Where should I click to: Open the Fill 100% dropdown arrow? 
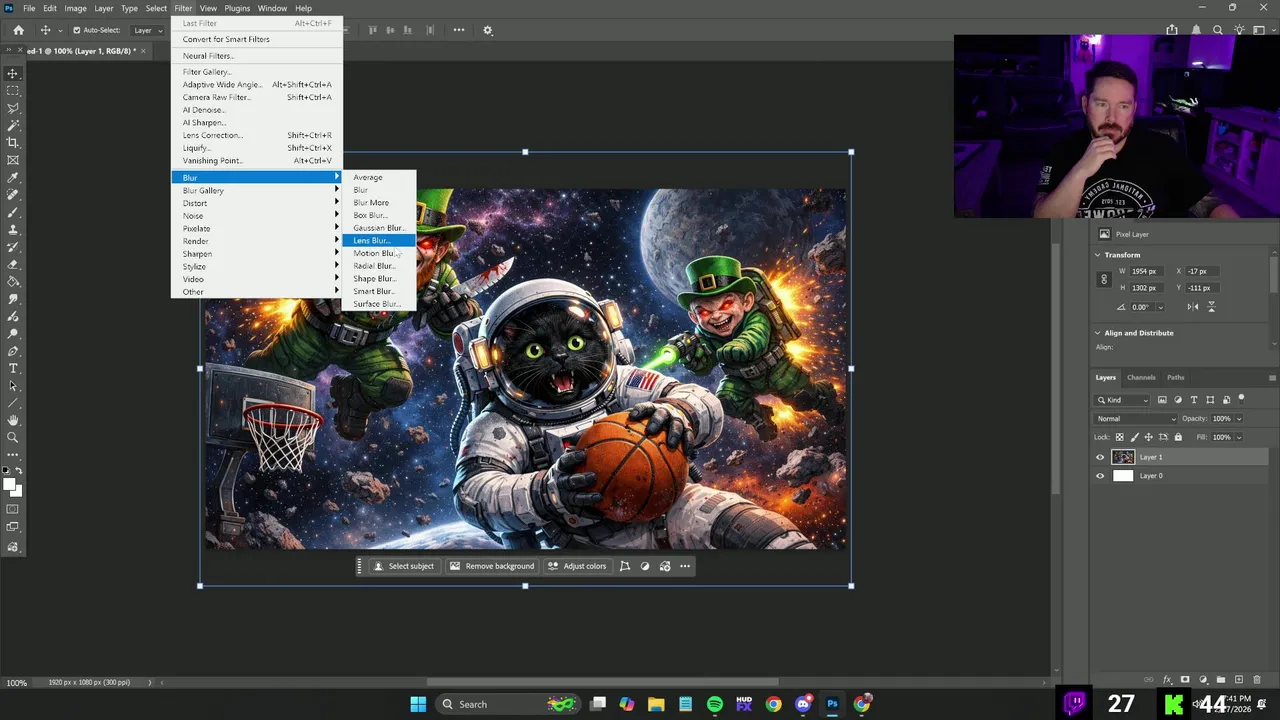coord(1239,437)
